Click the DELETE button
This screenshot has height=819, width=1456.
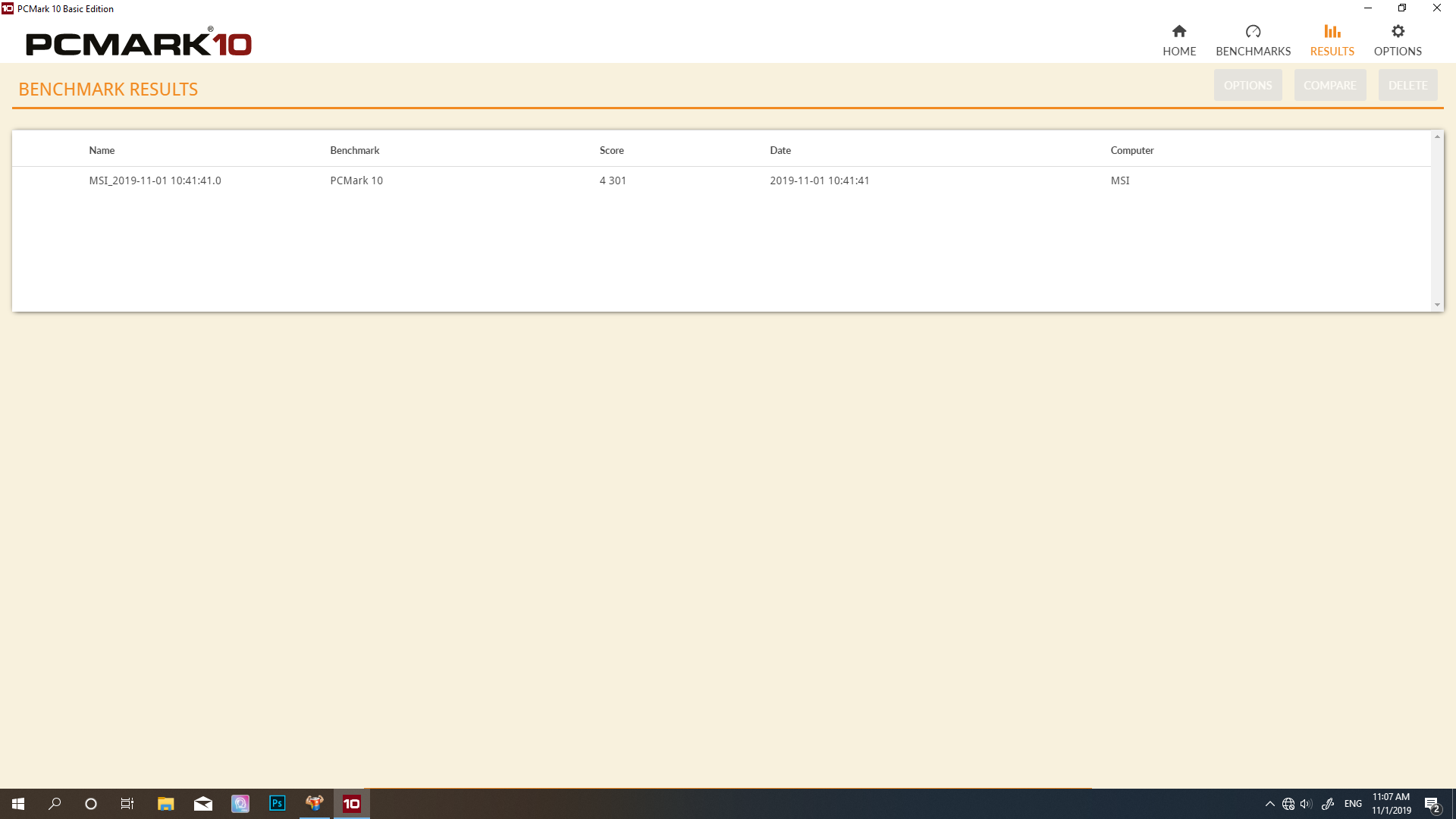click(x=1407, y=85)
